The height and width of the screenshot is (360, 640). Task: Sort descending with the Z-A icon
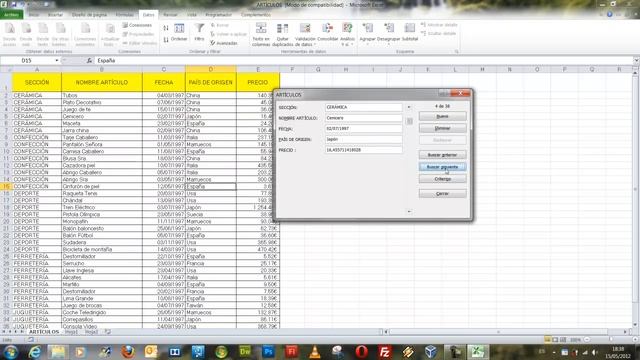pos(166,40)
